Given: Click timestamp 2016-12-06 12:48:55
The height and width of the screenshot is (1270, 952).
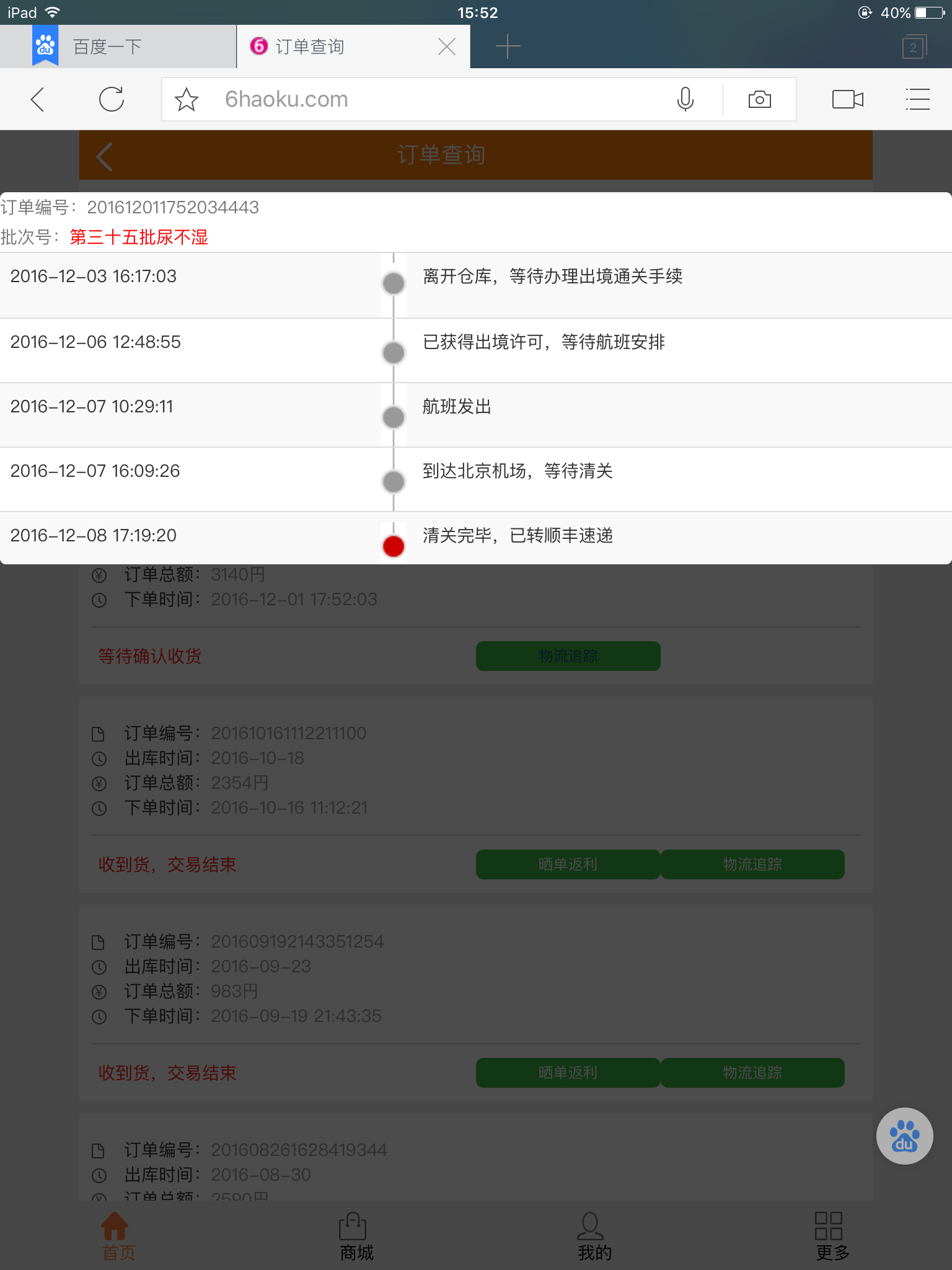Looking at the screenshot, I should (x=95, y=342).
